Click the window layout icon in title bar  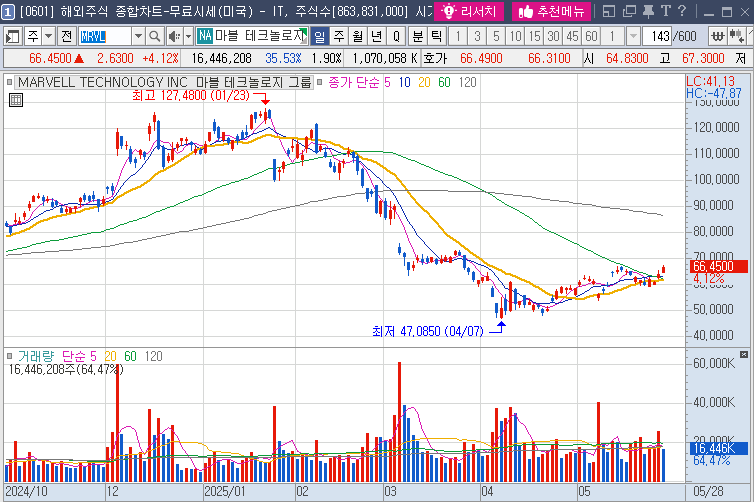tap(609, 11)
